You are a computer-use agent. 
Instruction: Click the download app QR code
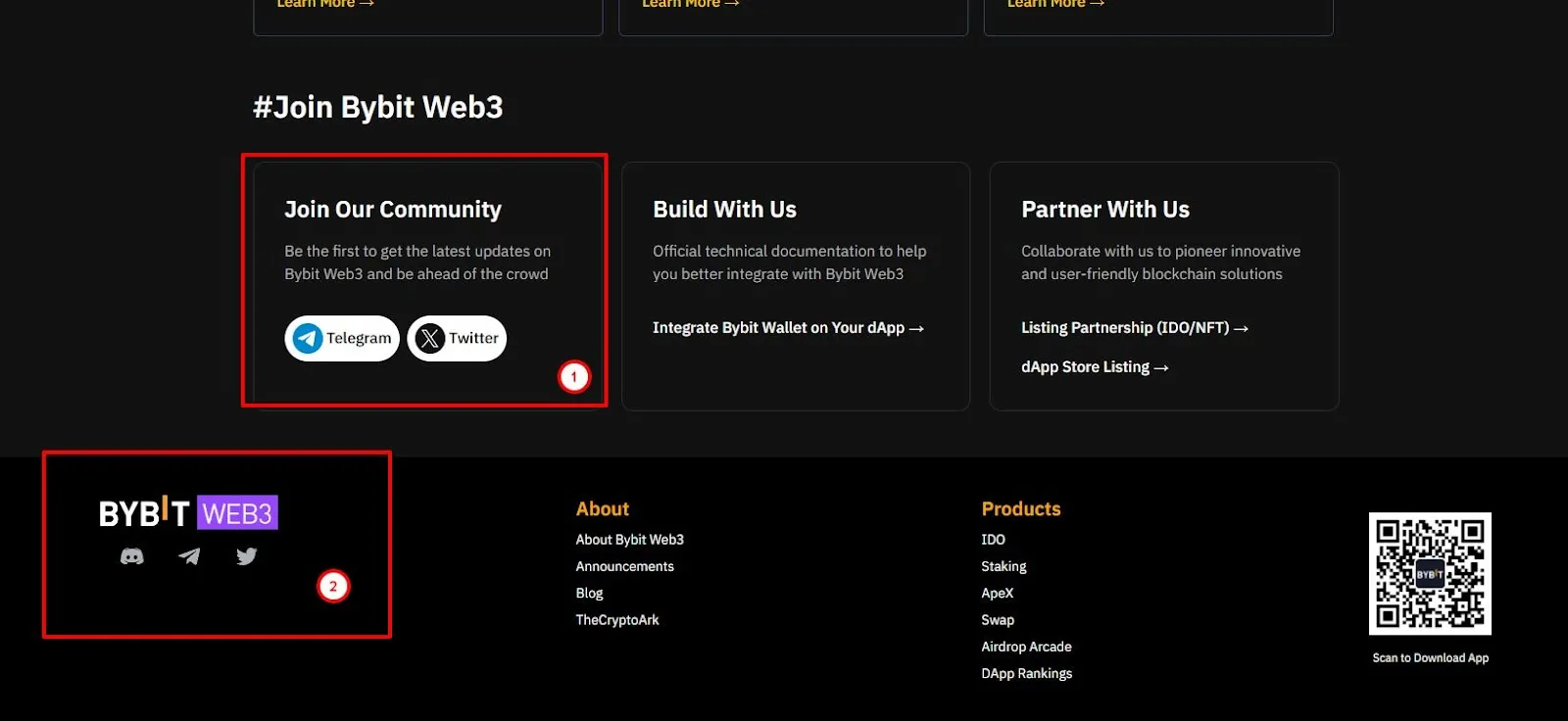1430,573
